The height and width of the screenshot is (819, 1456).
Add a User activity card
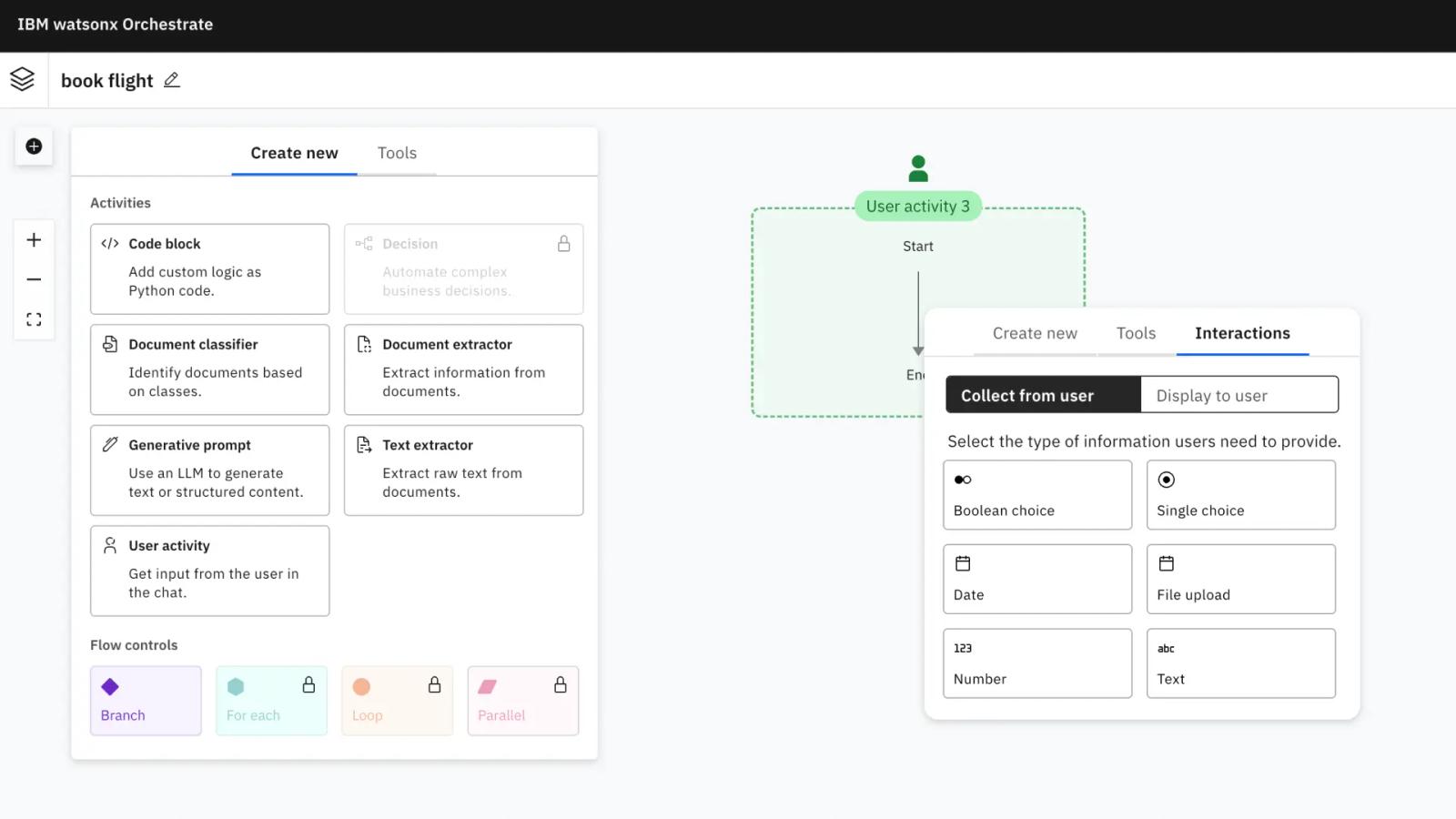pos(209,571)
